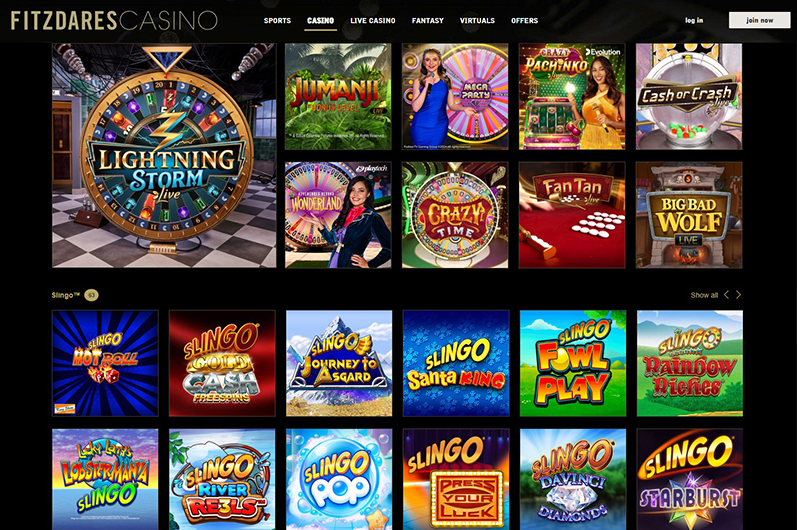
Task: Select the Cash or Crash Live game
Action: click(689, 97)
